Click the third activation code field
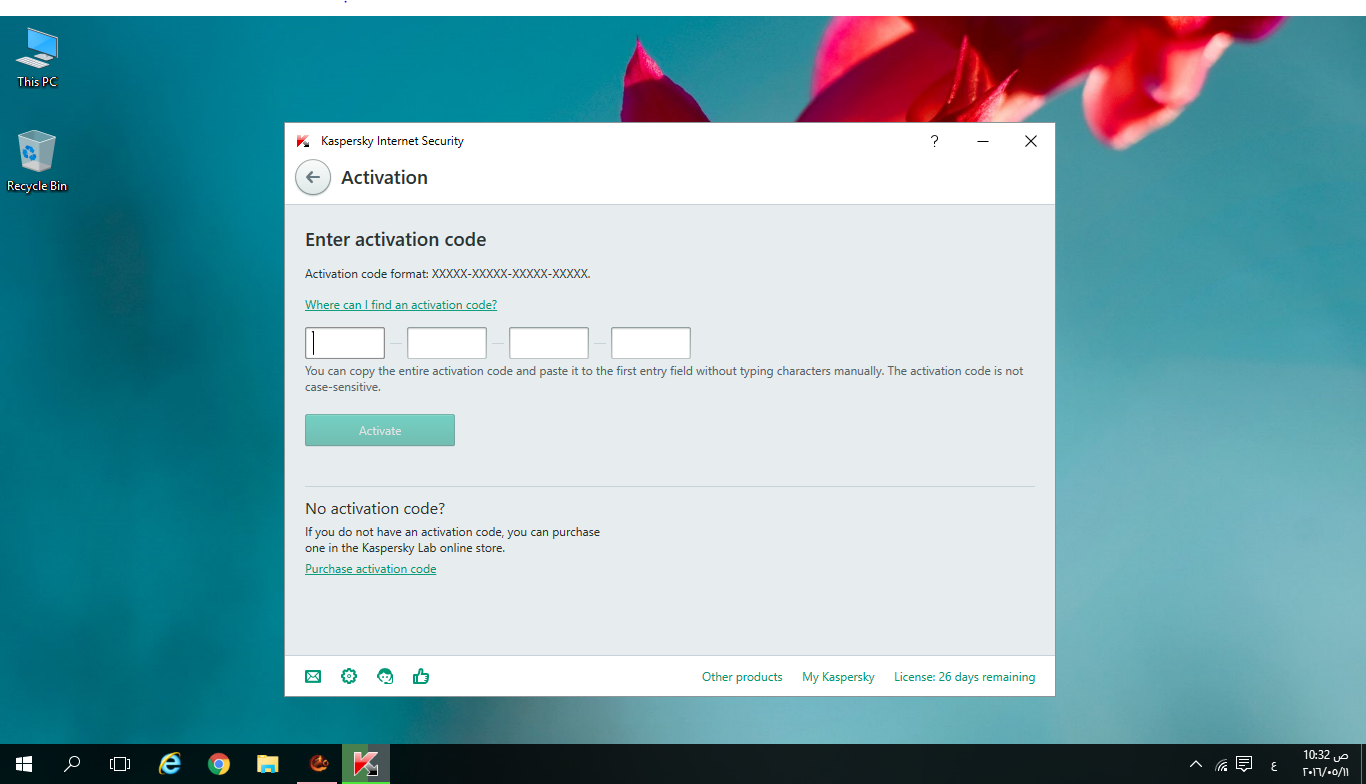1366x784 pixels. coord(549,343)
